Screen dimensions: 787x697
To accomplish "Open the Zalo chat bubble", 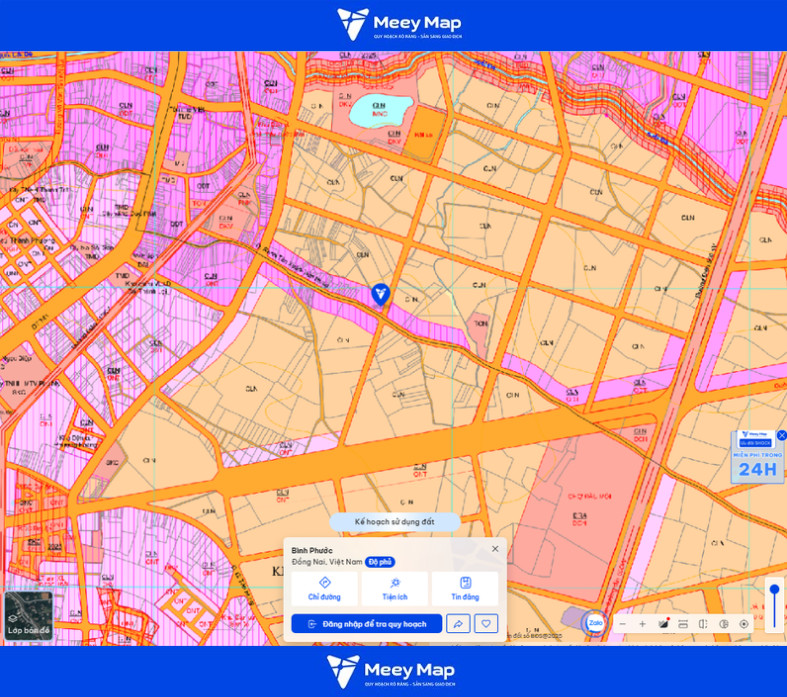I will click(x=595, y=623).
